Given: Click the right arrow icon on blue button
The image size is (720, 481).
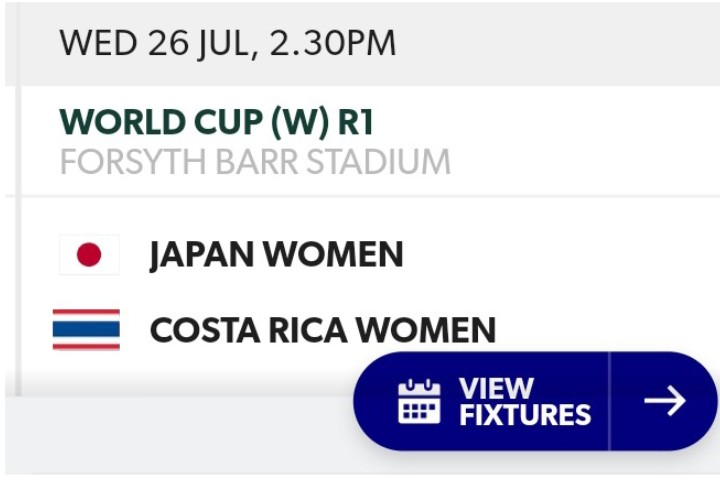Looking at the screenshot, I should click(x=665, y=401).
